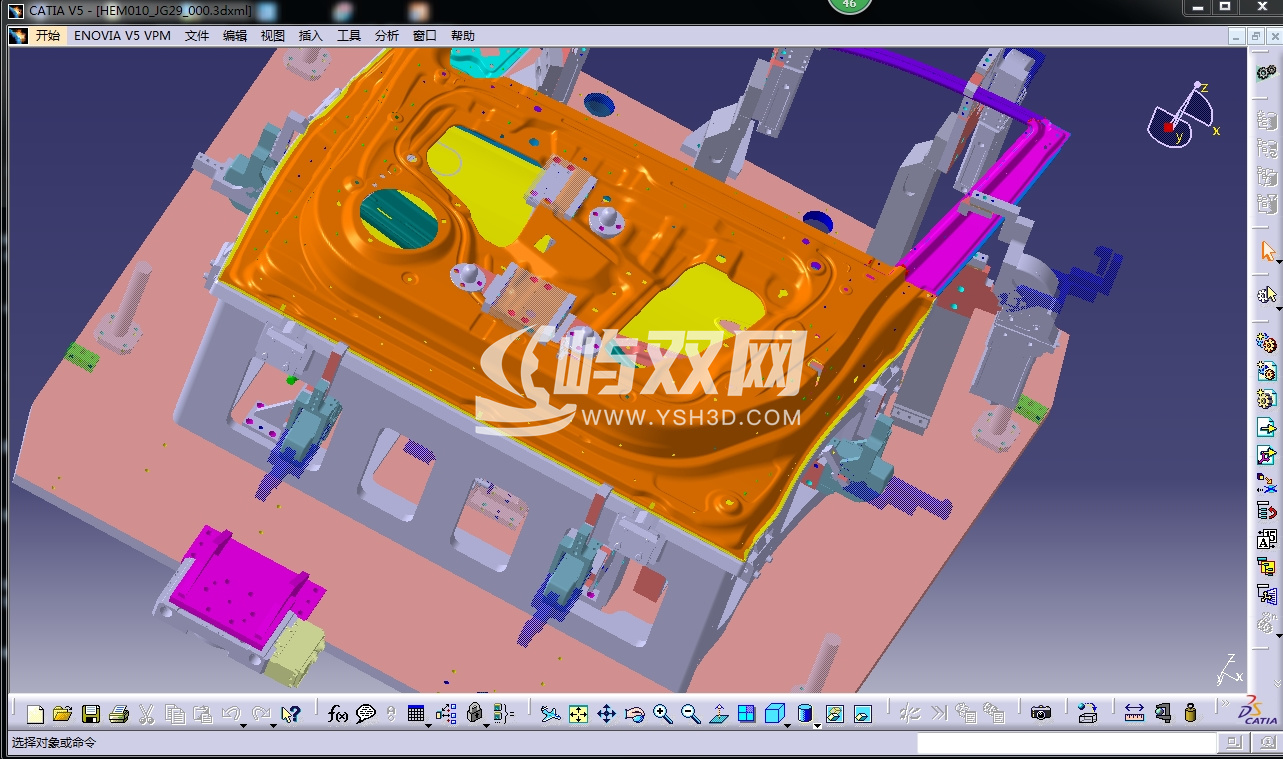Click the Measure Item caliper icon
Viewport: 1283px width, 759px height.
pos(1162,713)
